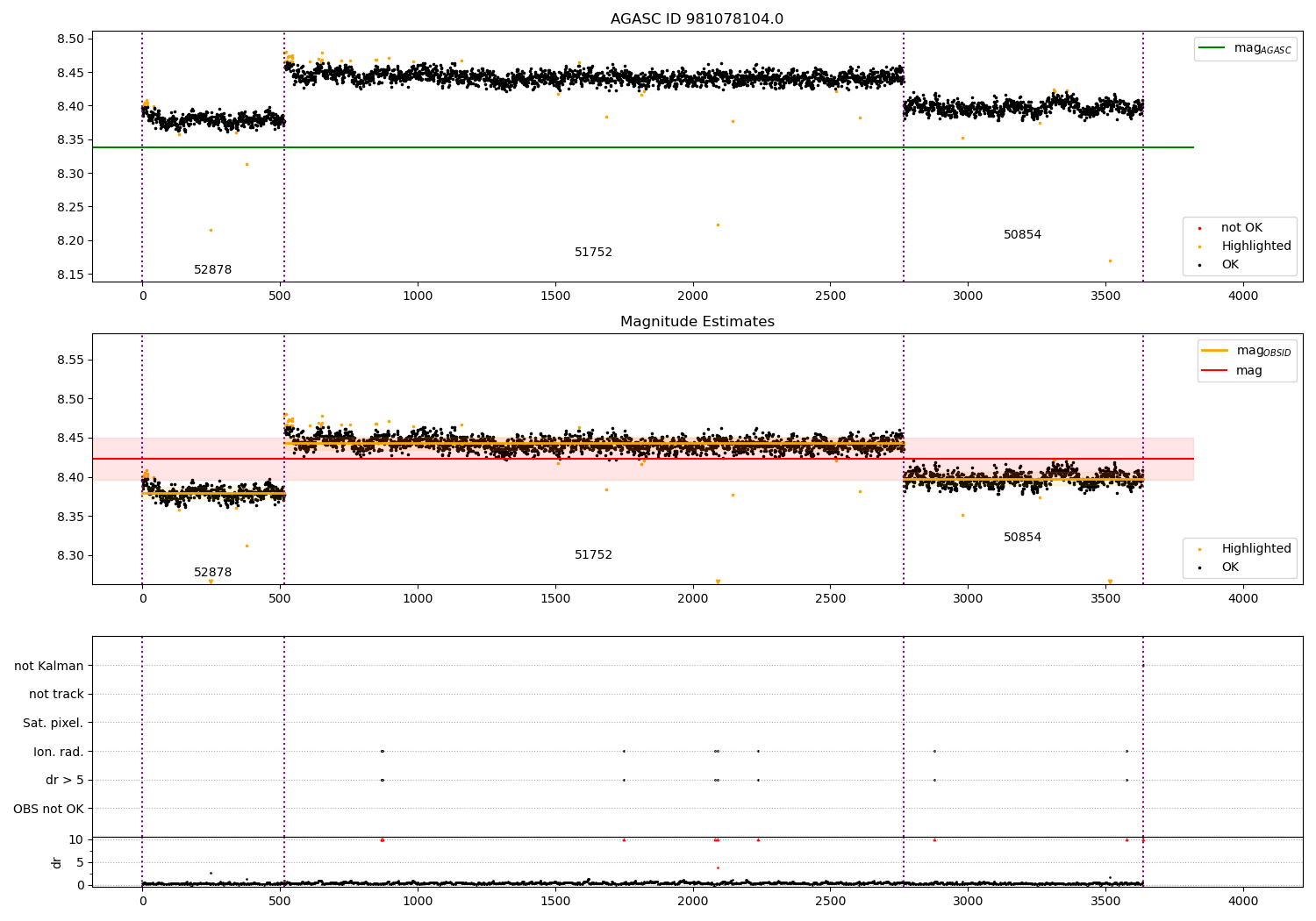
Task: Click the 4000 x-axis tick in top plot
Action: [x=1243, y=296]
